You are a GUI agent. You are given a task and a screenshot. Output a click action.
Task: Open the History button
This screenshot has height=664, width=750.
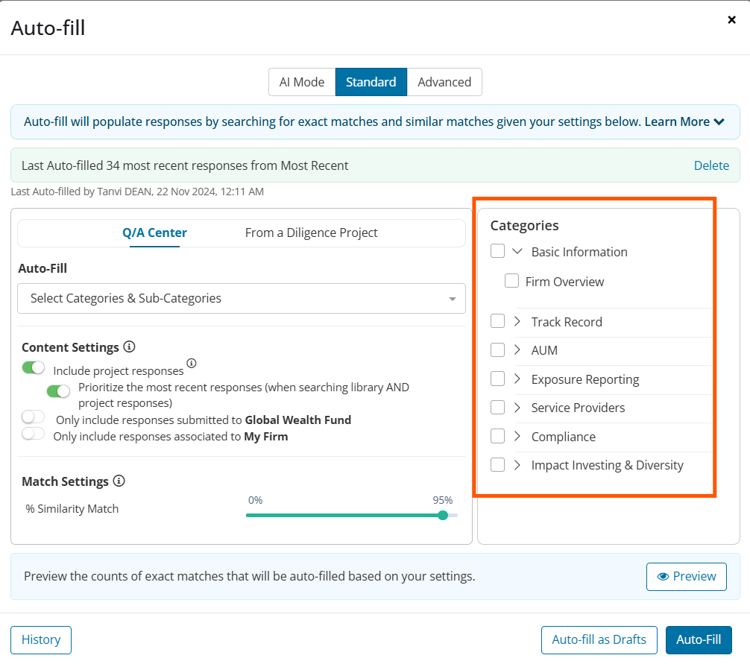(41, 640)
